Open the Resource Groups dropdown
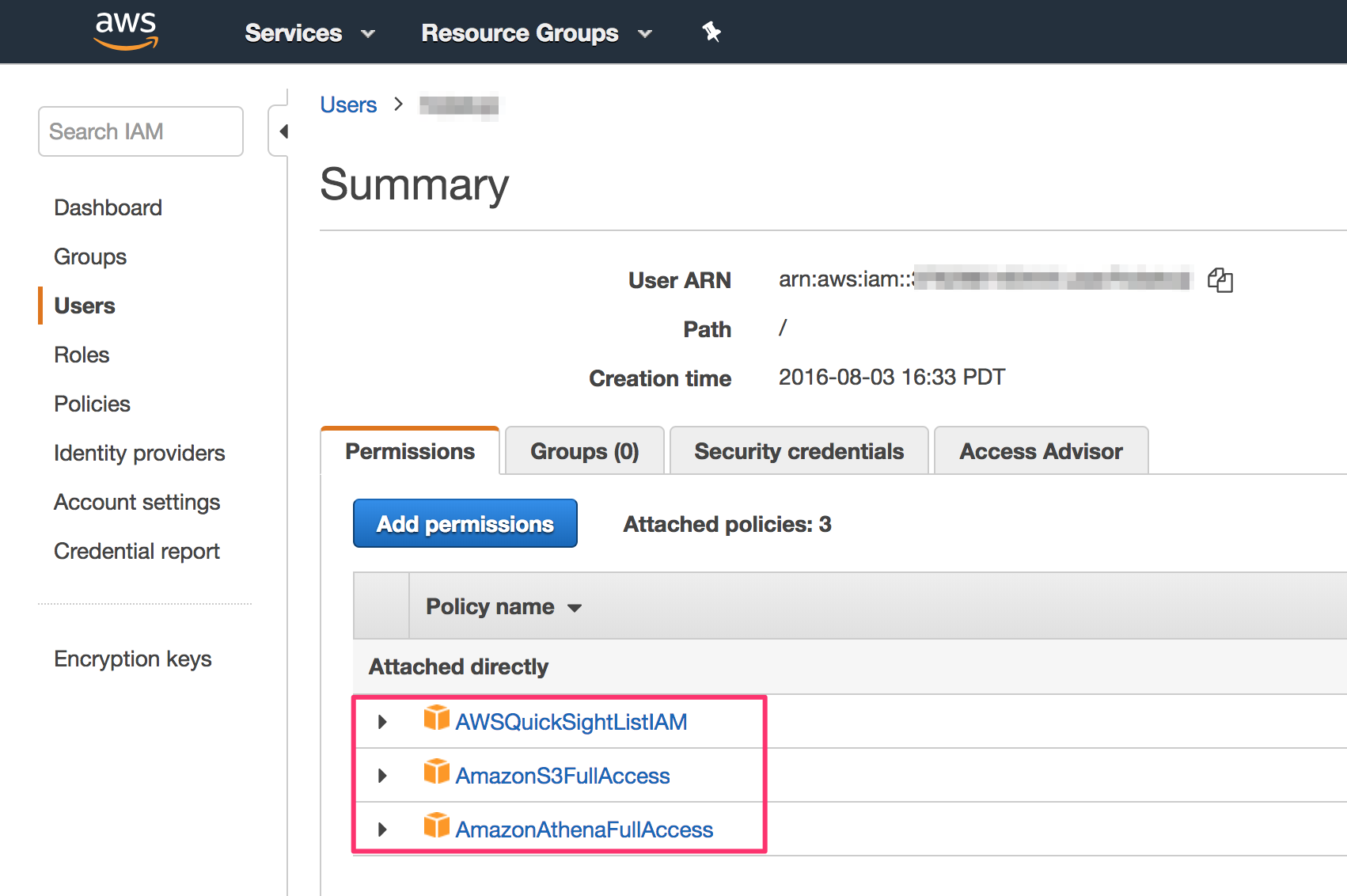The height and width of the screenshot is (896, 1347). pos(537,33)
